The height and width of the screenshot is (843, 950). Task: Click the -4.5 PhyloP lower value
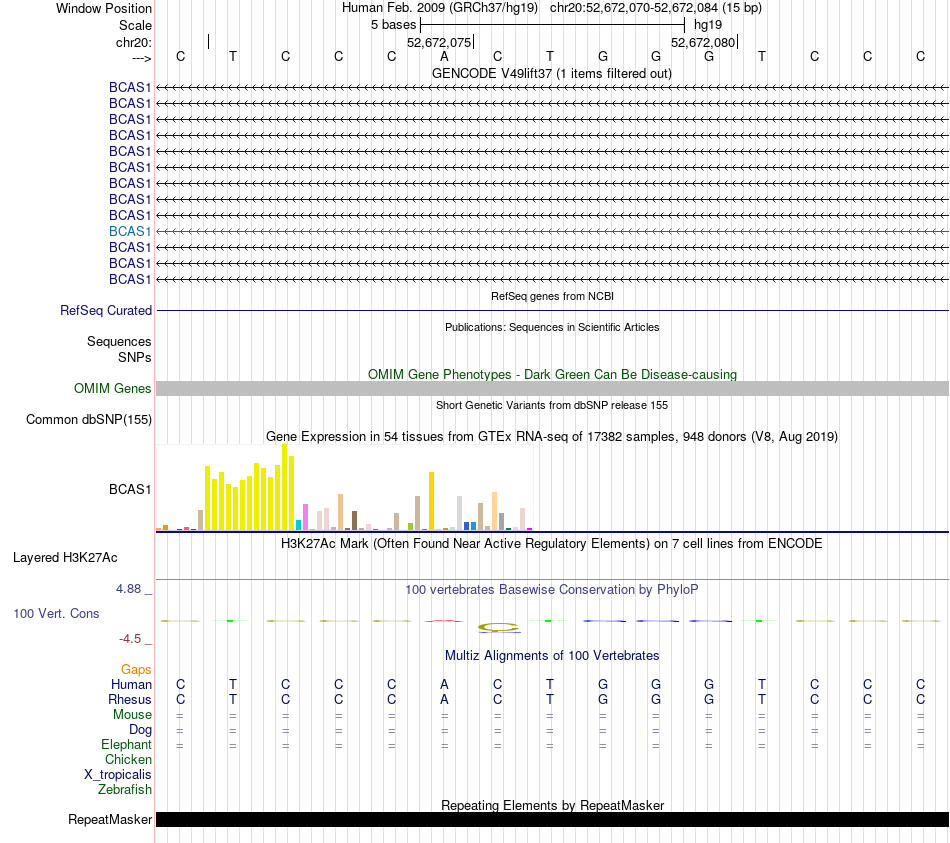(130, 639)
